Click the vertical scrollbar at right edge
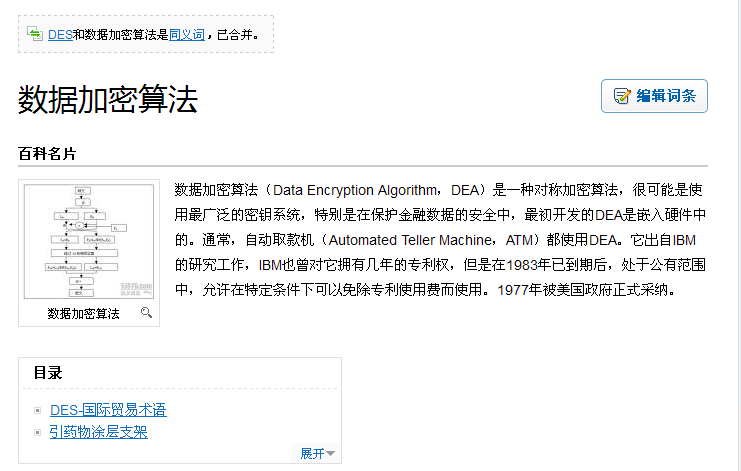 (x=740, y=235)
